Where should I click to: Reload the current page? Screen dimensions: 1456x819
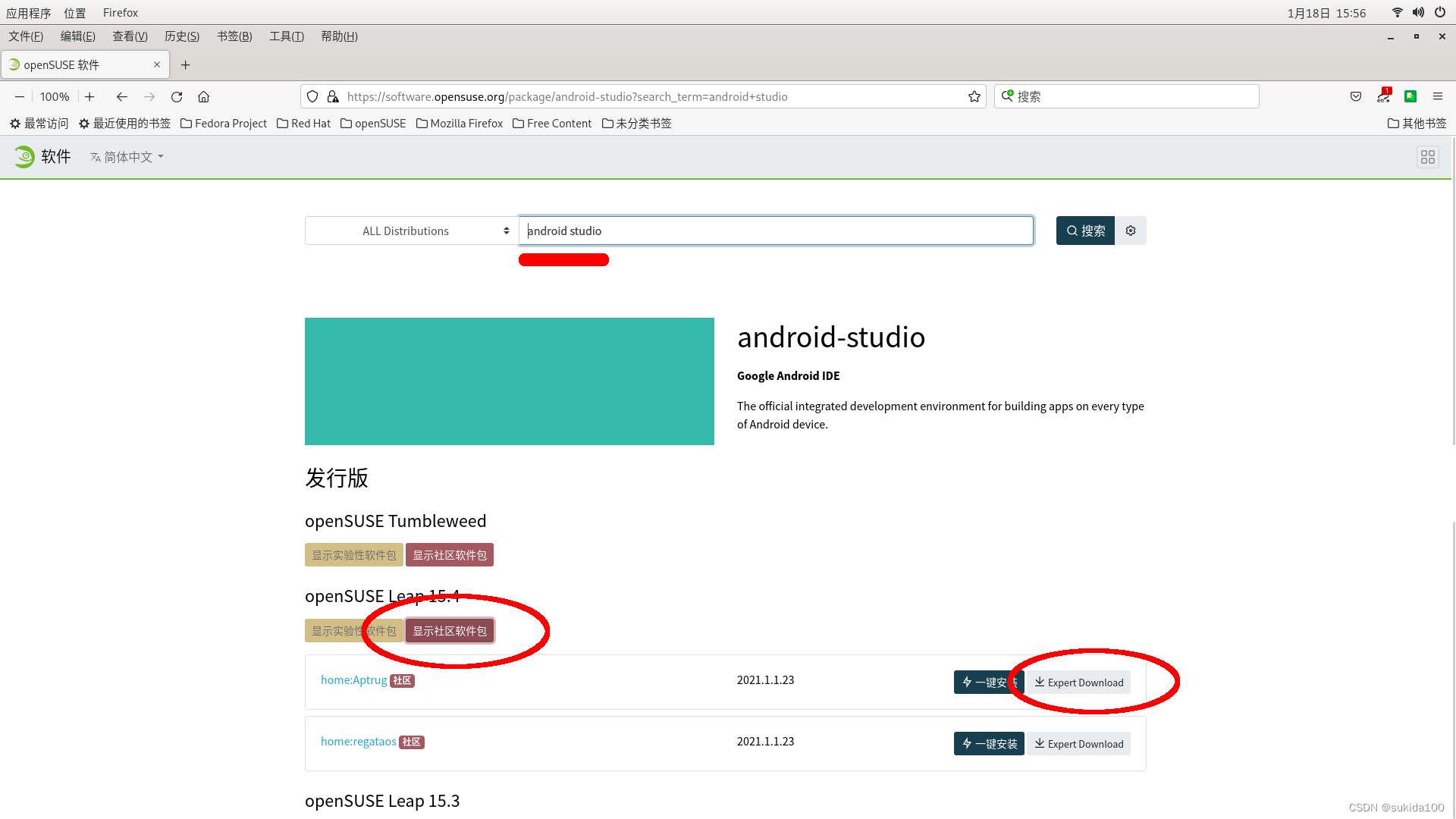(x=177, y=96)
